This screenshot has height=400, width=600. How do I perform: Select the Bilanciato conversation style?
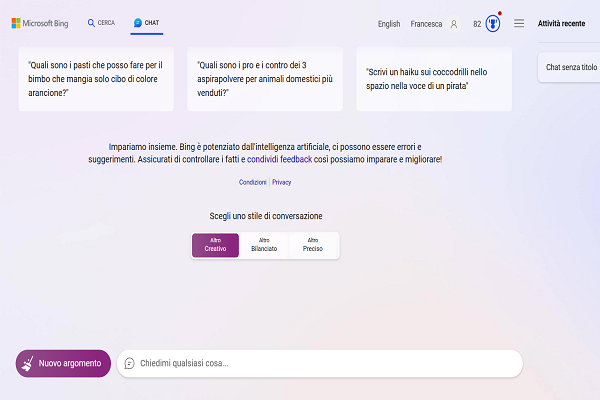coord(264,245)
